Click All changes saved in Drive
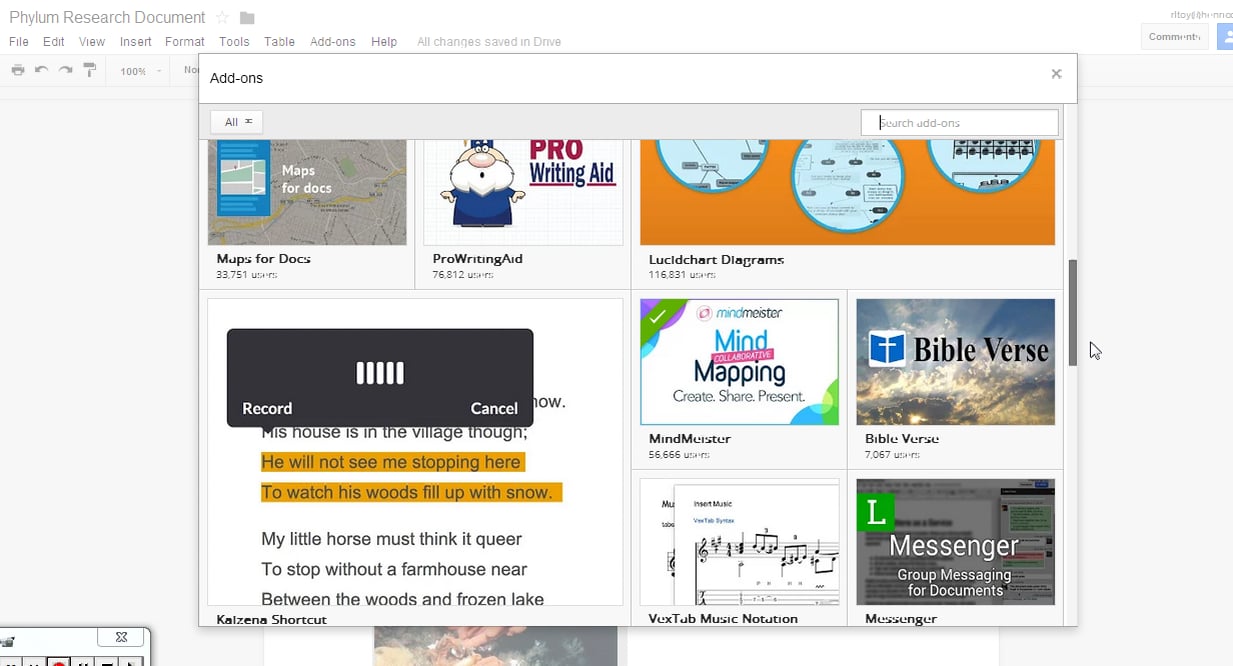This screenshot has width=1233, height=666. [x=489, y=42]
